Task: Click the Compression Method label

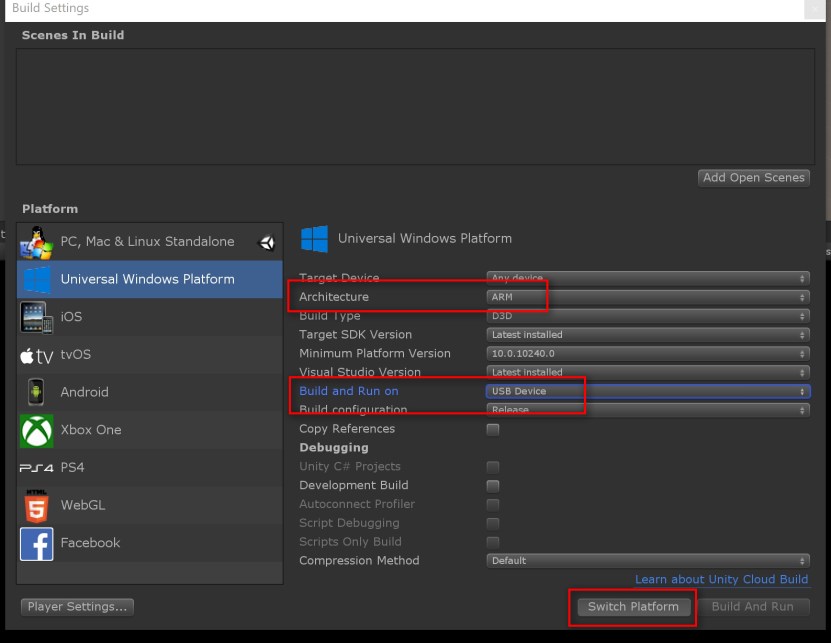Action: (359, 561)
